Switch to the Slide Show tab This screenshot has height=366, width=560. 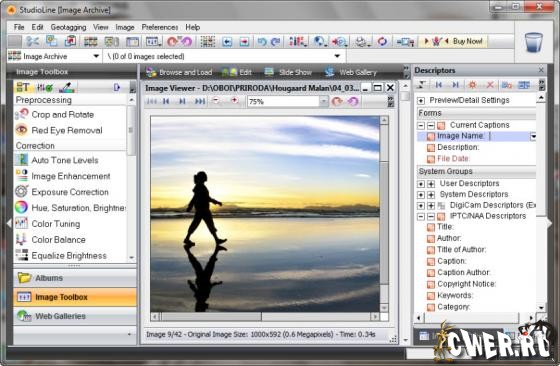[x=288, y=72]
